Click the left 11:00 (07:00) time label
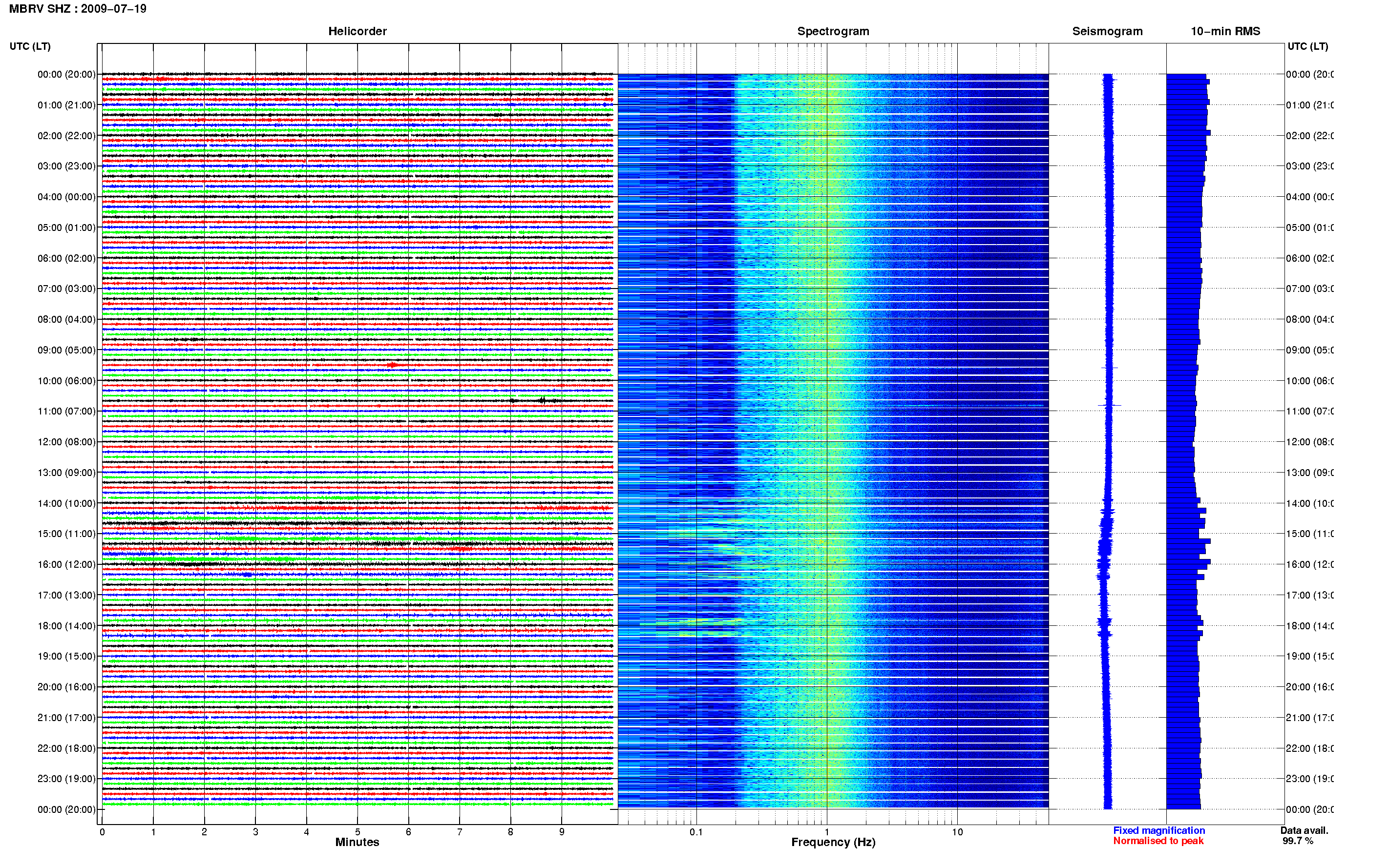Image resolution: width=1389 pixels, height=868 pixels. (x=66, y=411)
